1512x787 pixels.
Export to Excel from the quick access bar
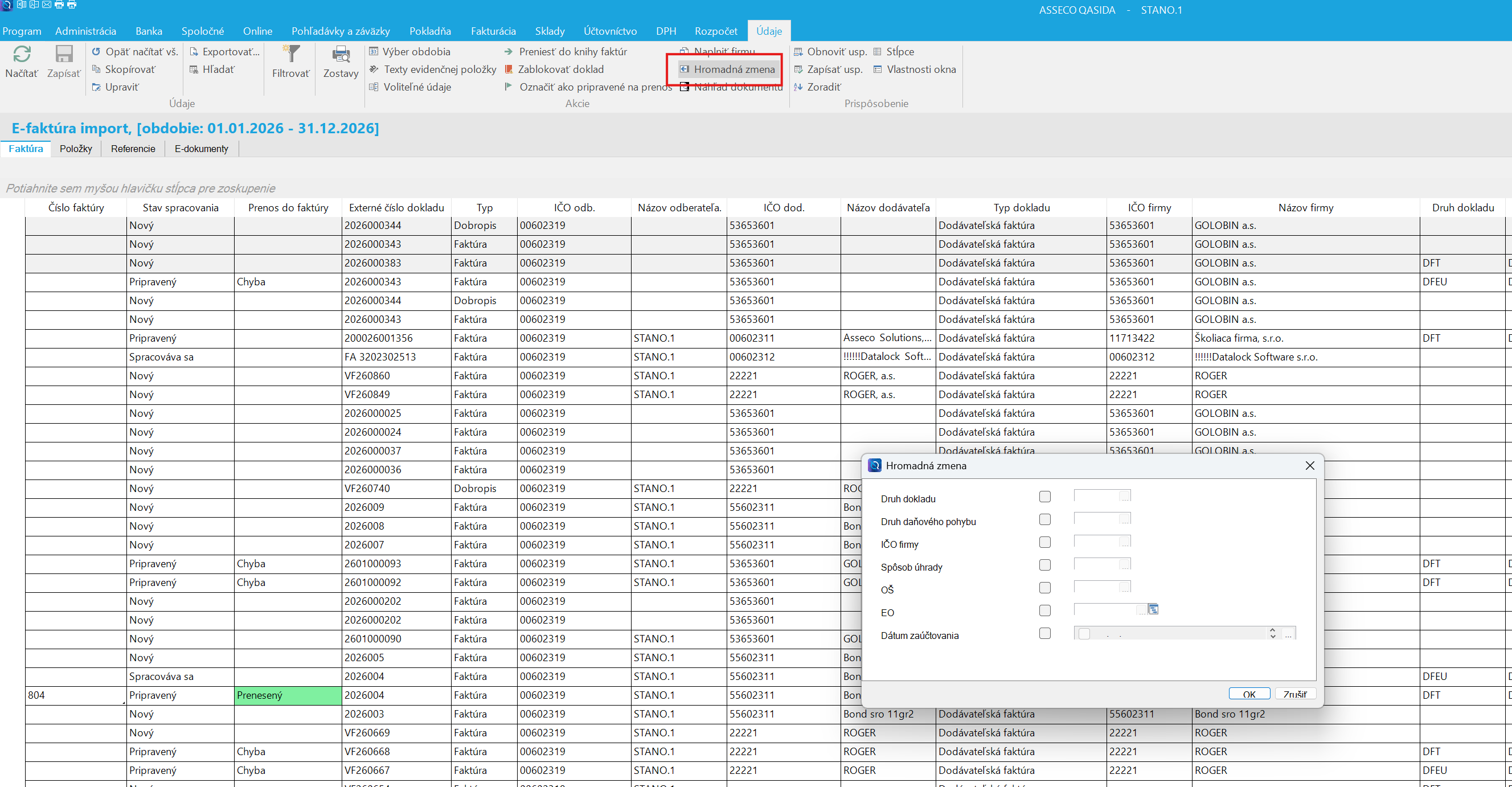(x=22, y=5)
